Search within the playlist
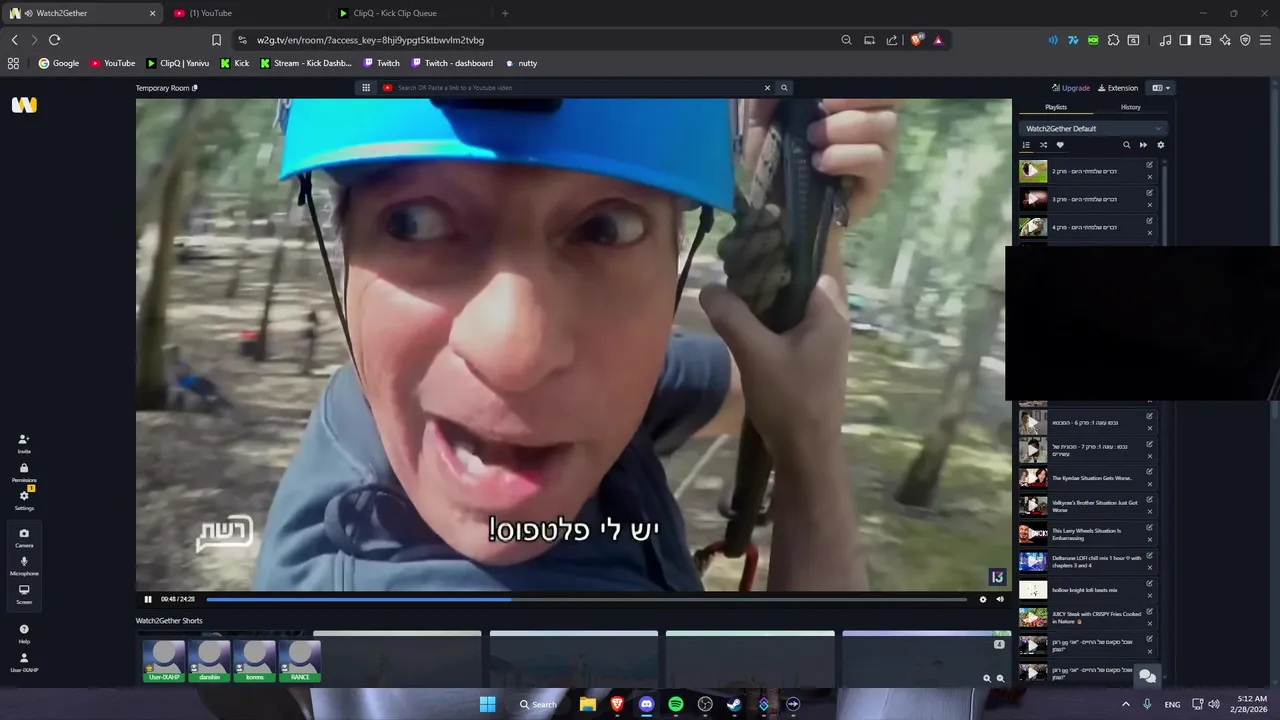The width and height of the screenshot is (1280, 720). 1126,145
